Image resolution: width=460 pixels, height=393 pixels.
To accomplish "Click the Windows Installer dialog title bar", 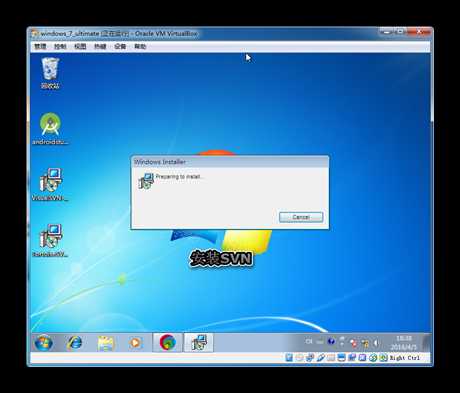I will click(x=230, y=162).
